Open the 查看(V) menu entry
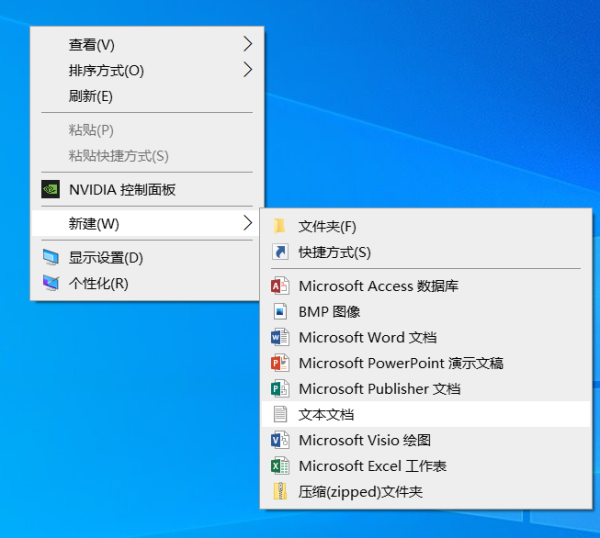Screen dimensions: 600x538 point(147,44)
